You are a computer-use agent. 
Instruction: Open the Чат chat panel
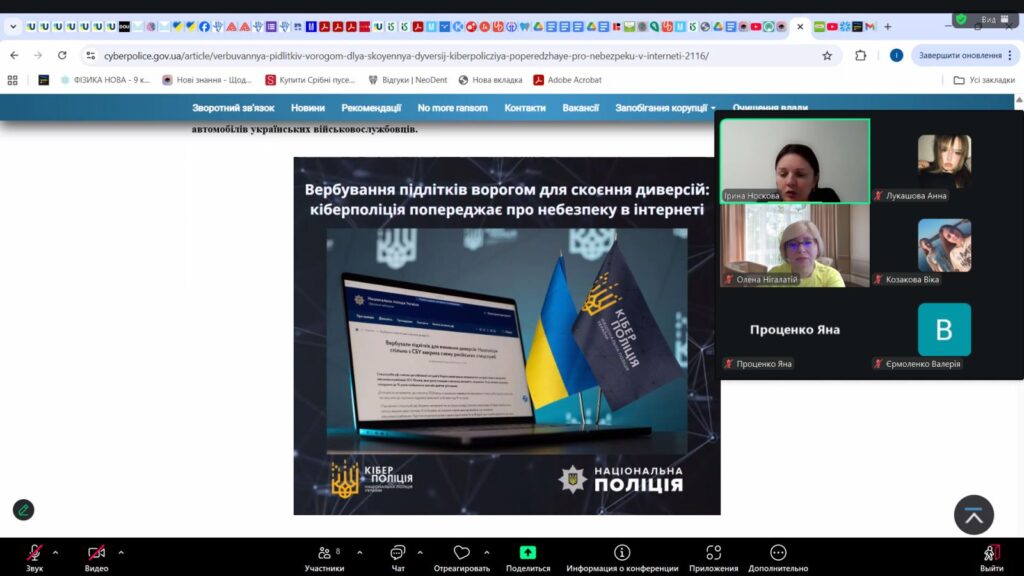pos(397,553)
